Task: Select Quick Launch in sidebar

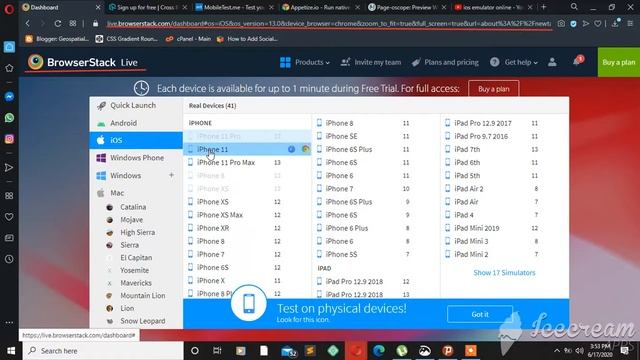Action: (x=136, y=105)
